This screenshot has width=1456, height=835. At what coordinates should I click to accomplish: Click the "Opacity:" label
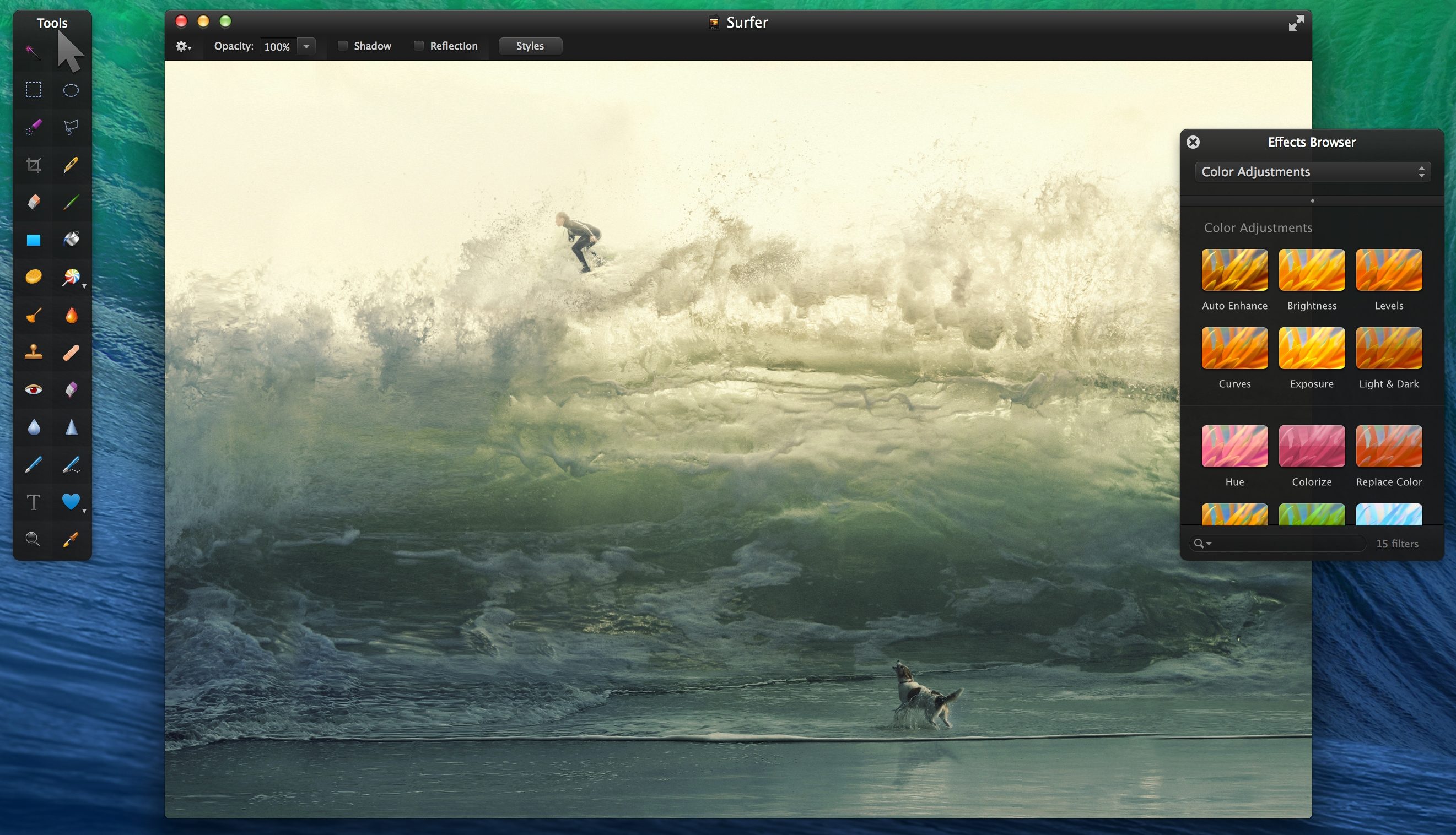pos(234,46)
